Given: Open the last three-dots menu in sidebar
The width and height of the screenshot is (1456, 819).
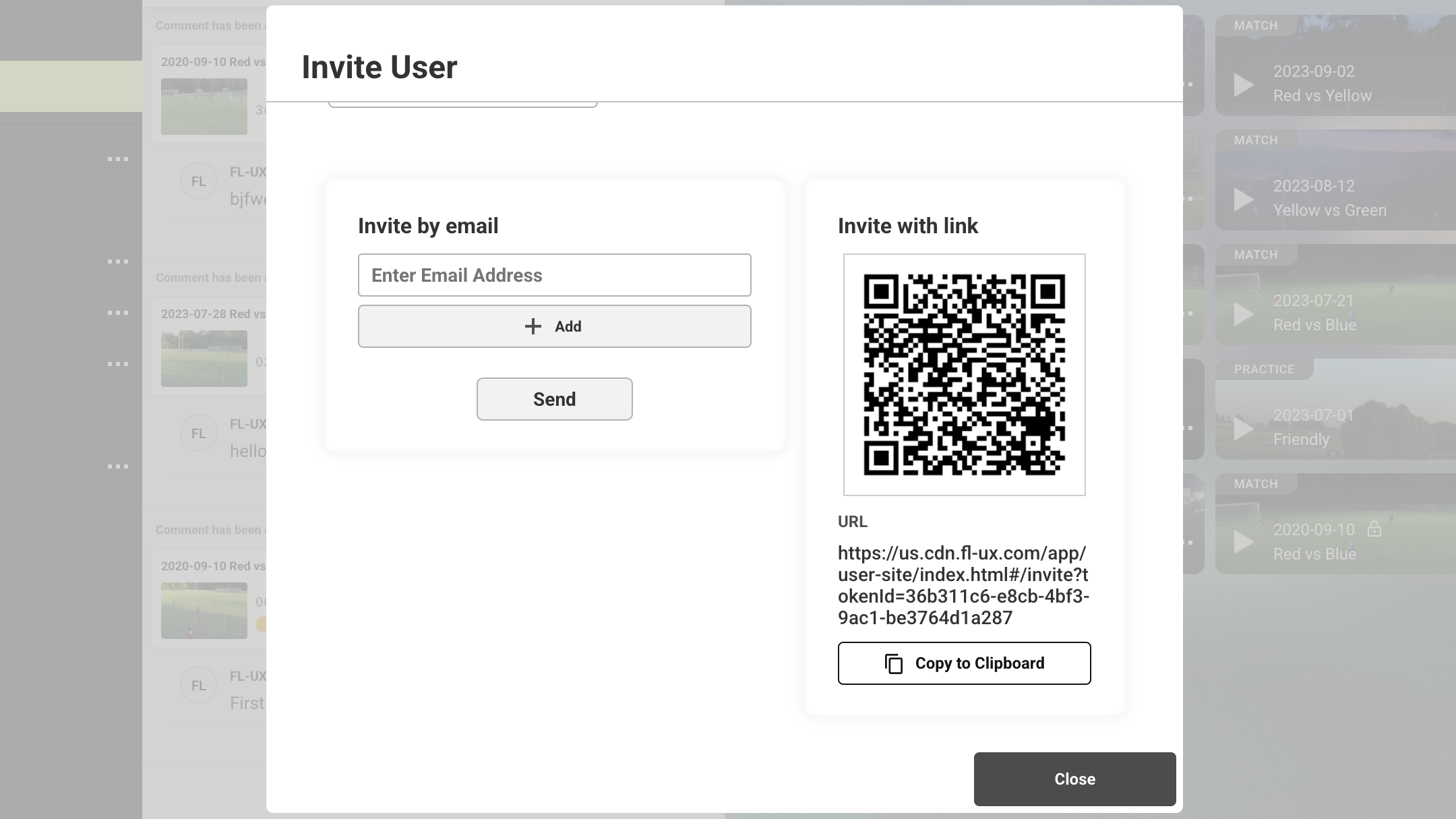Looking at the screenshot, I should tap(118, 466).
